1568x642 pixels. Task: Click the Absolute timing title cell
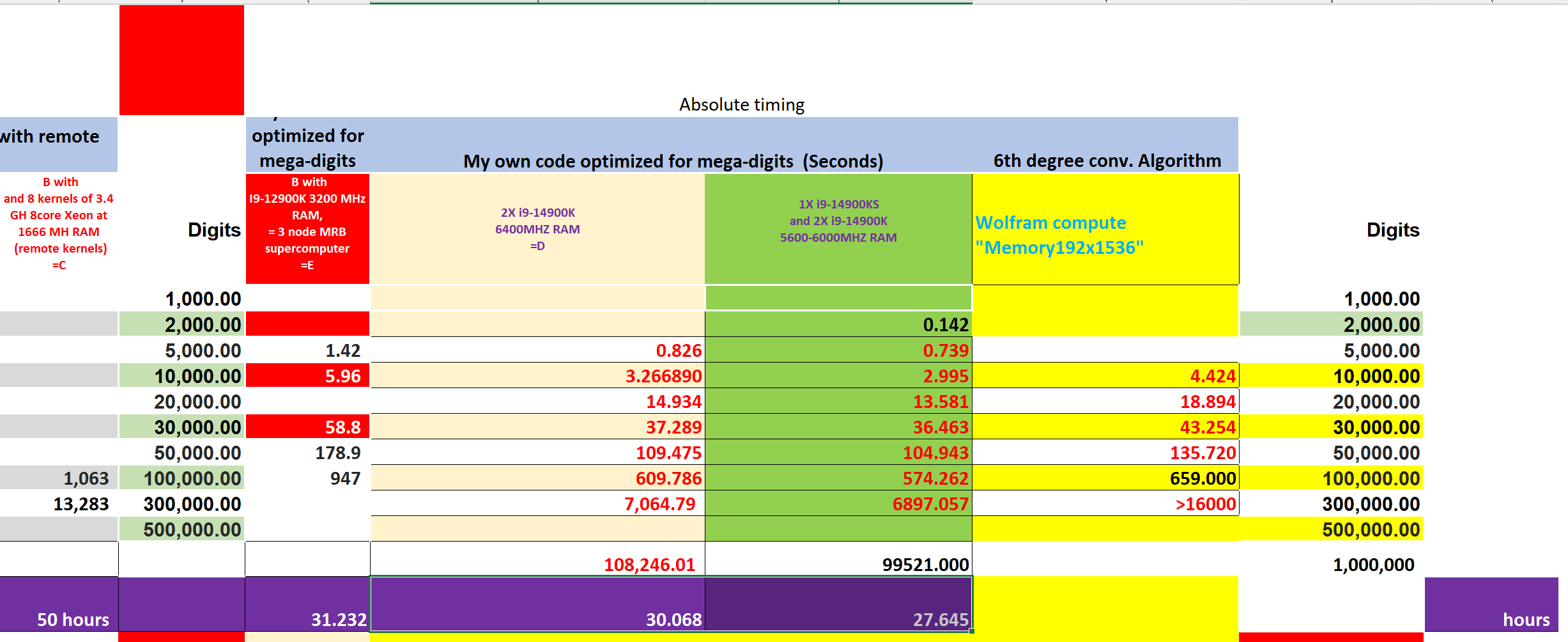(742, 104)
